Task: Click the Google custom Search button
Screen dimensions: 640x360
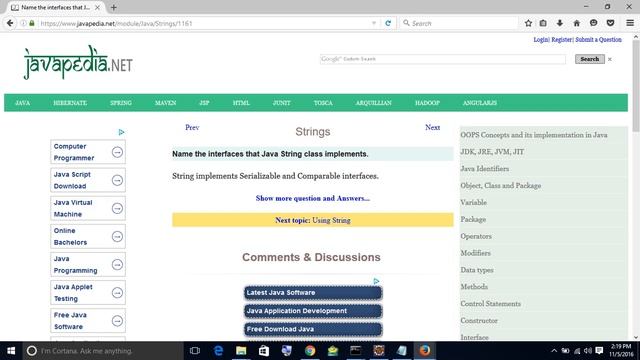Action: click(590, 59)
